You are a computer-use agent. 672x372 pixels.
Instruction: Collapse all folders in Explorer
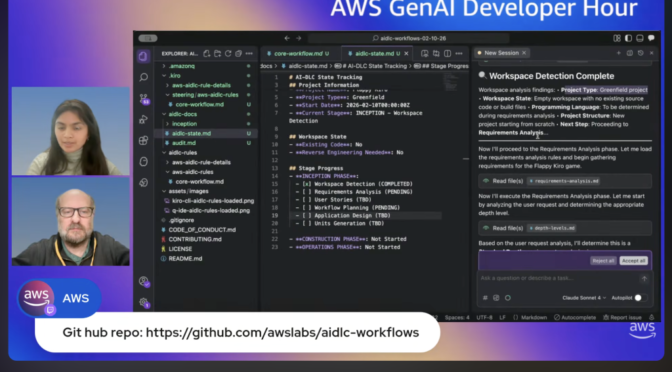pyautogui.click(x=238, y=54)
